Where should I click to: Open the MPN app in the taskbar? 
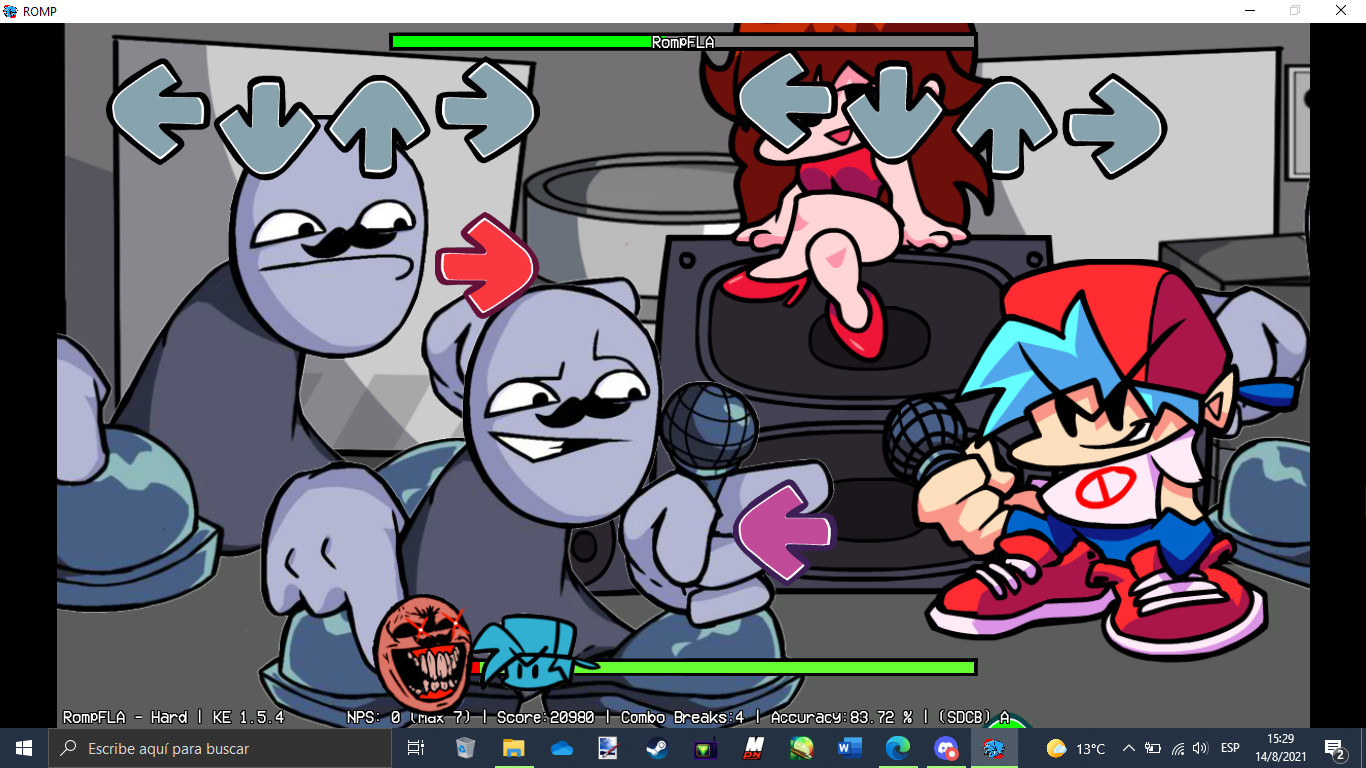point(753,748)
